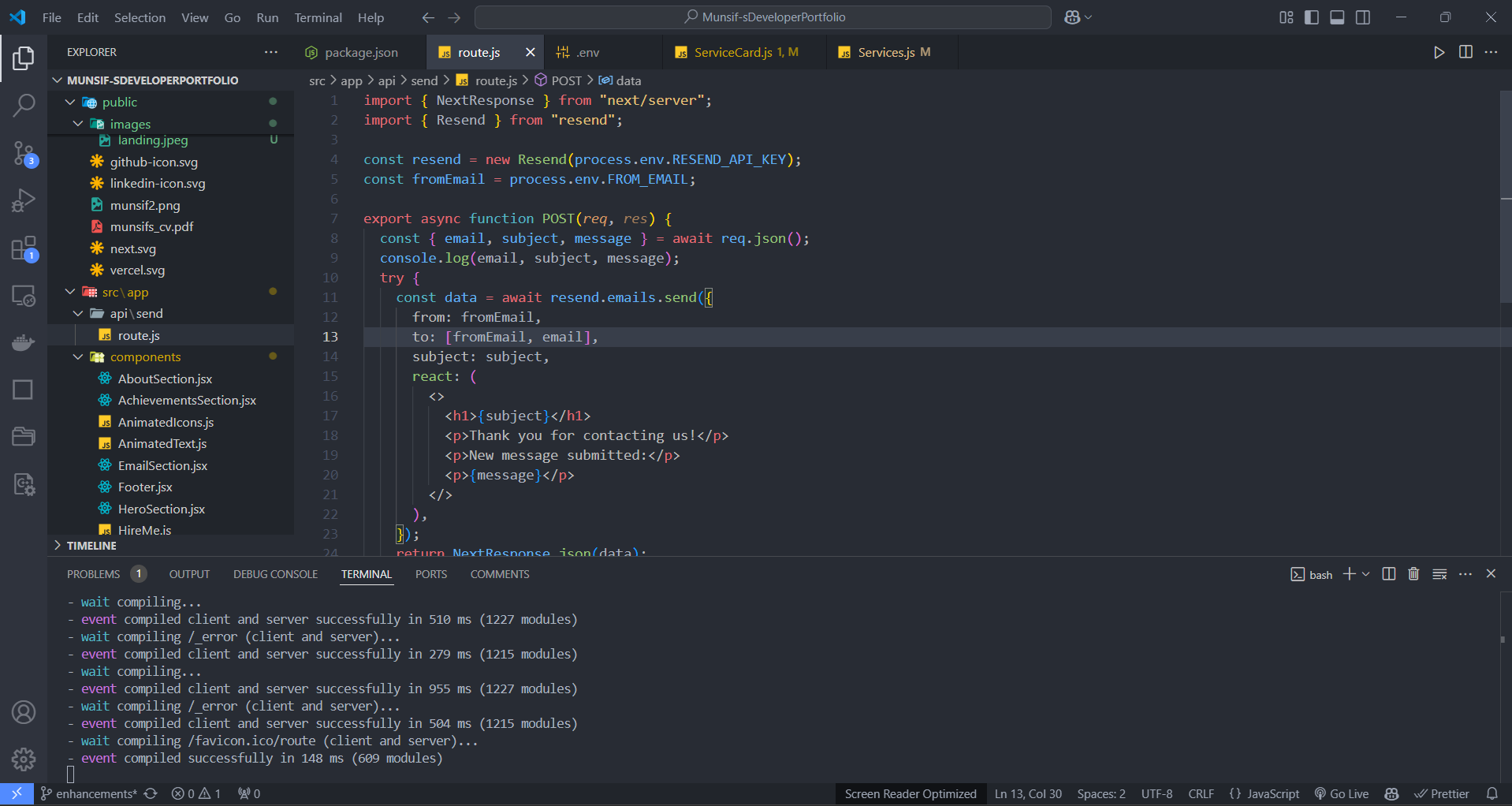The height and width of the screenshot is (806, 1512).
Task: Kill terminal with trash icon
Action: click(x=1413, y=574)
